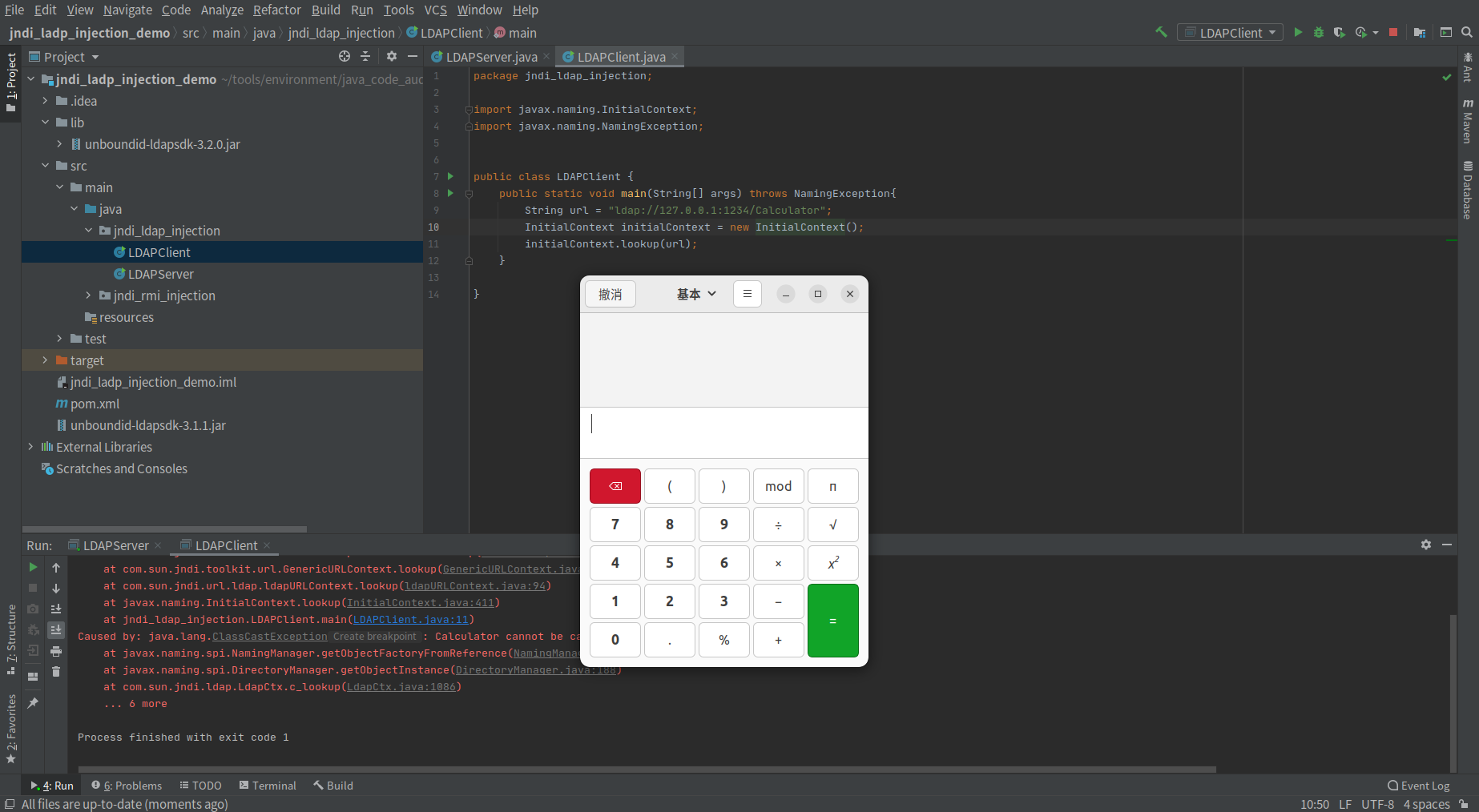
Task: Open the calculator mode dropdown 基本
Action: coord(696,294)
